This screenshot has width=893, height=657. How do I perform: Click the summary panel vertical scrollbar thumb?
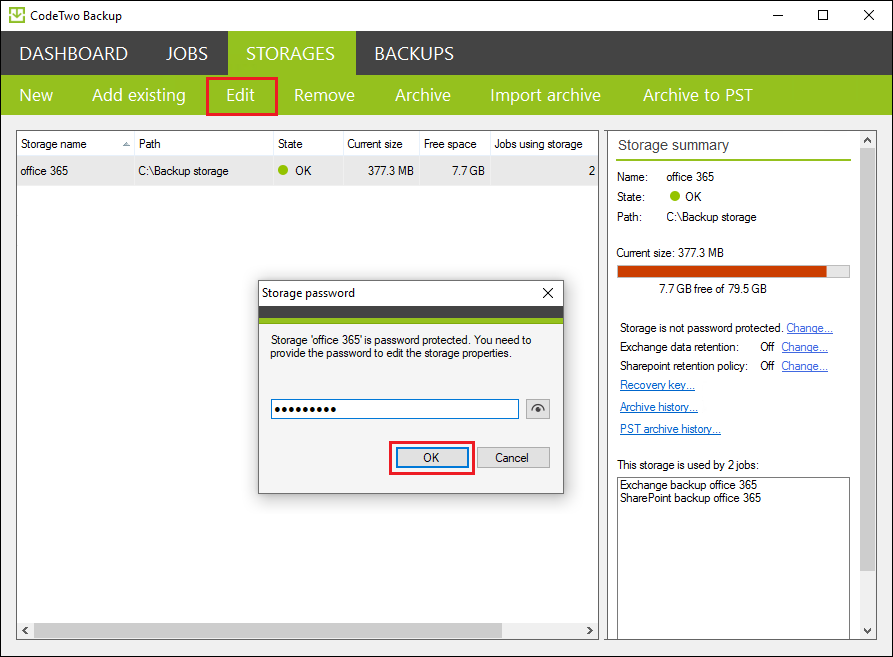coord(867,359)
